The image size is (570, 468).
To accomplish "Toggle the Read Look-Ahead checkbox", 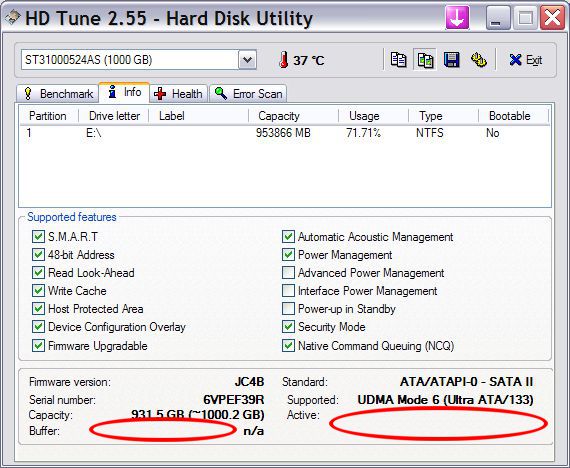I will (38, 273).
